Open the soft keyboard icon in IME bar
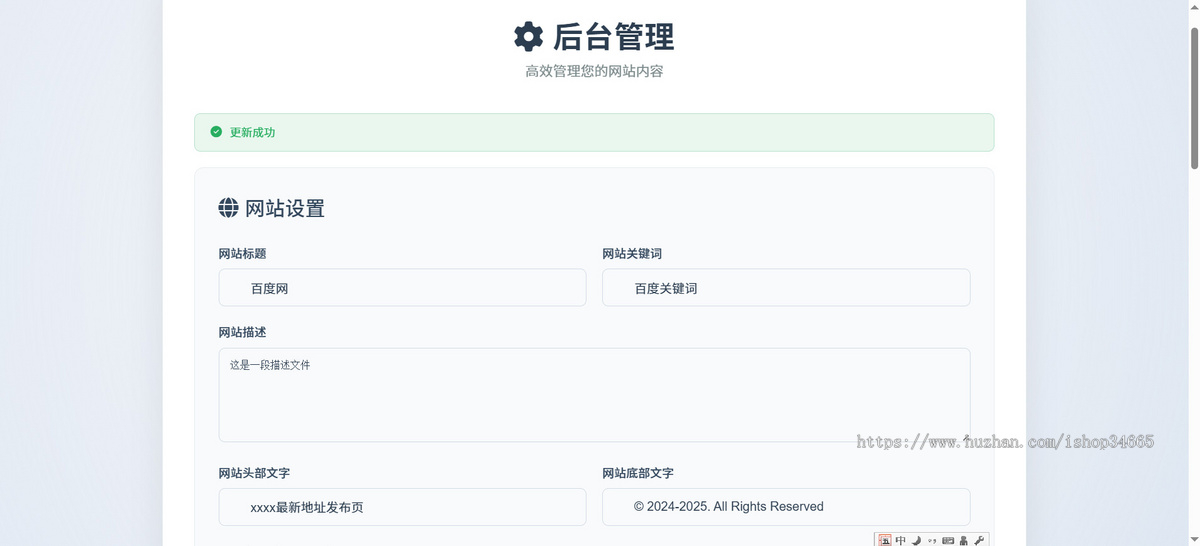1200x546 pixels. (x=948, y=540)
